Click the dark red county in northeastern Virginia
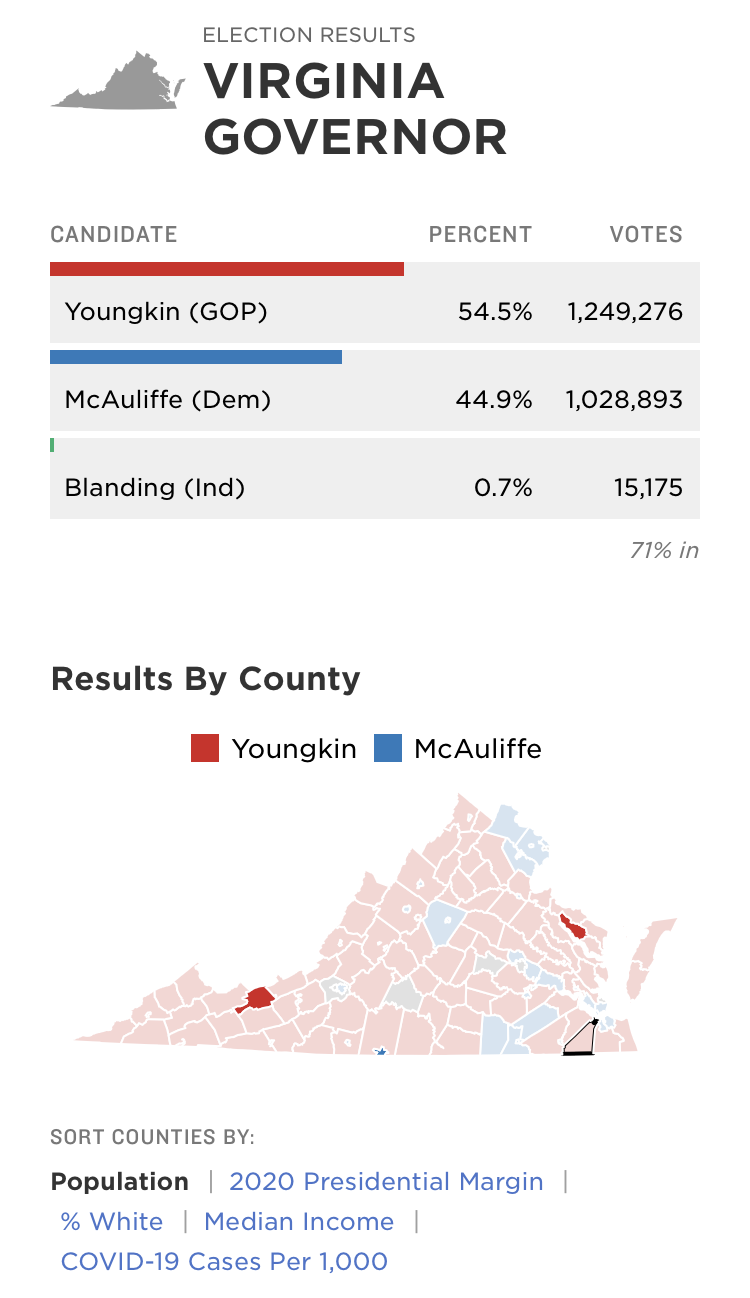The width and height of the screenshot is (750, 1298). pyautogui.click(x=574, y=927)
